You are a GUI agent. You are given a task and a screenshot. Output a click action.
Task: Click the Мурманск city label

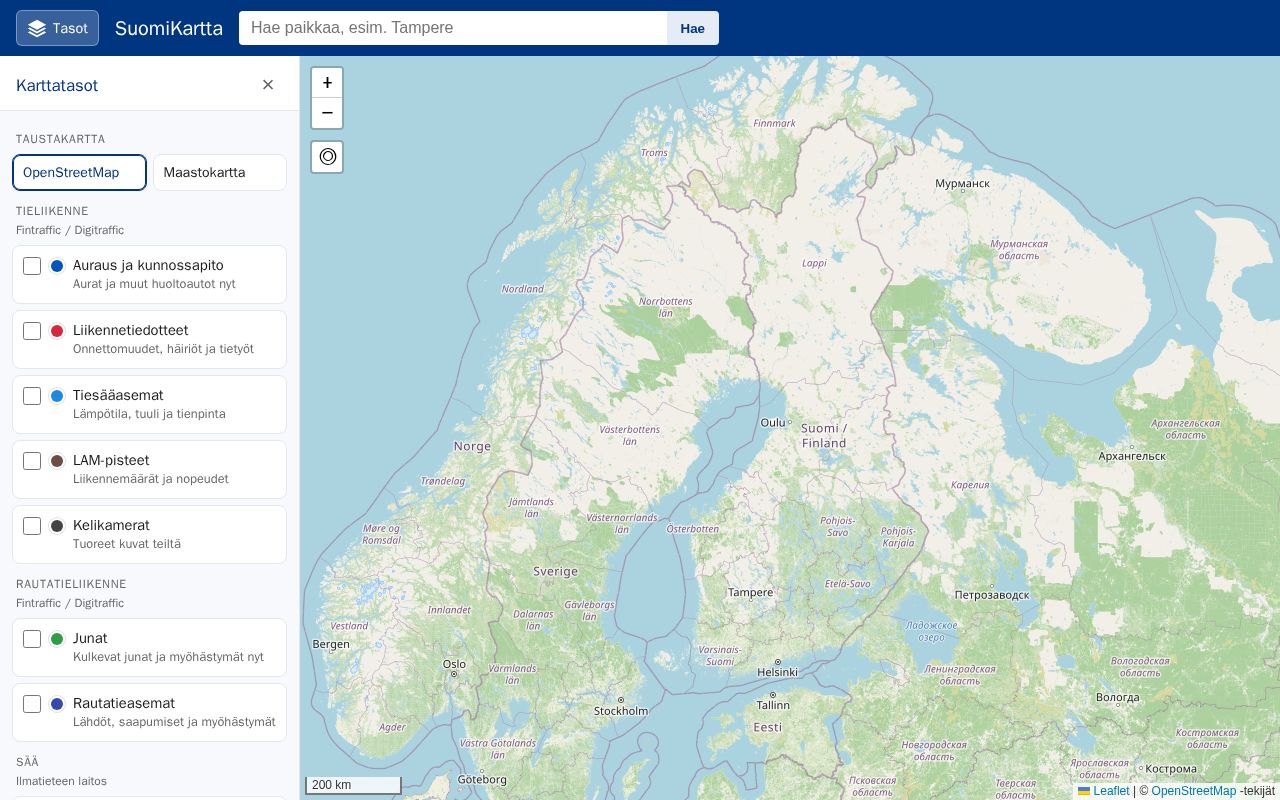962,183
